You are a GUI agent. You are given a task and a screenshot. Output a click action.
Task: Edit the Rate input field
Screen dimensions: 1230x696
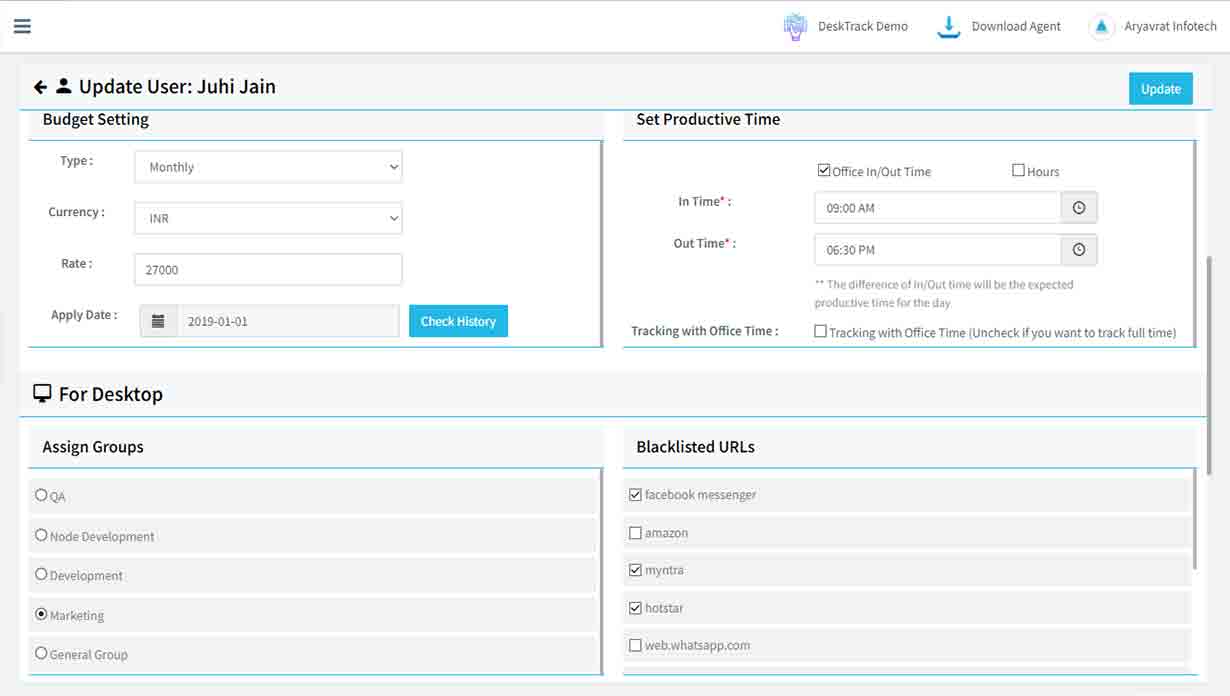tap(267, 269)
